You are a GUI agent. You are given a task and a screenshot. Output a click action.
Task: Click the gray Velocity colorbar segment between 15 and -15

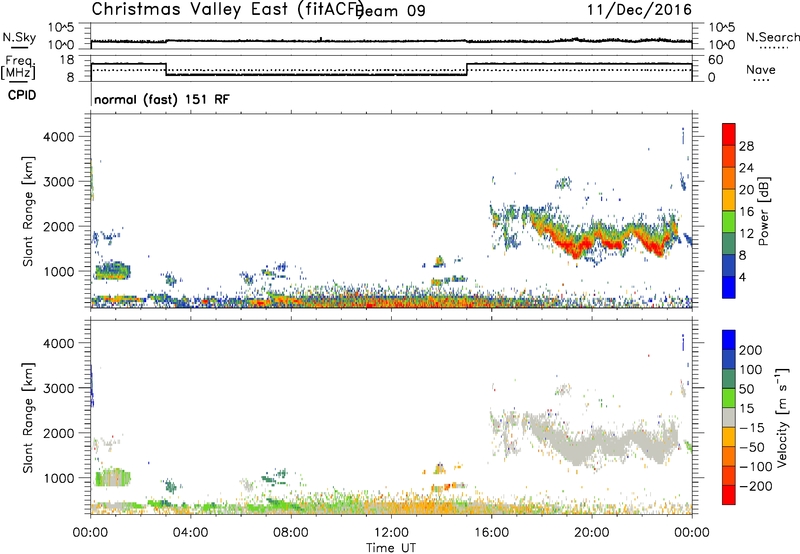729,417
